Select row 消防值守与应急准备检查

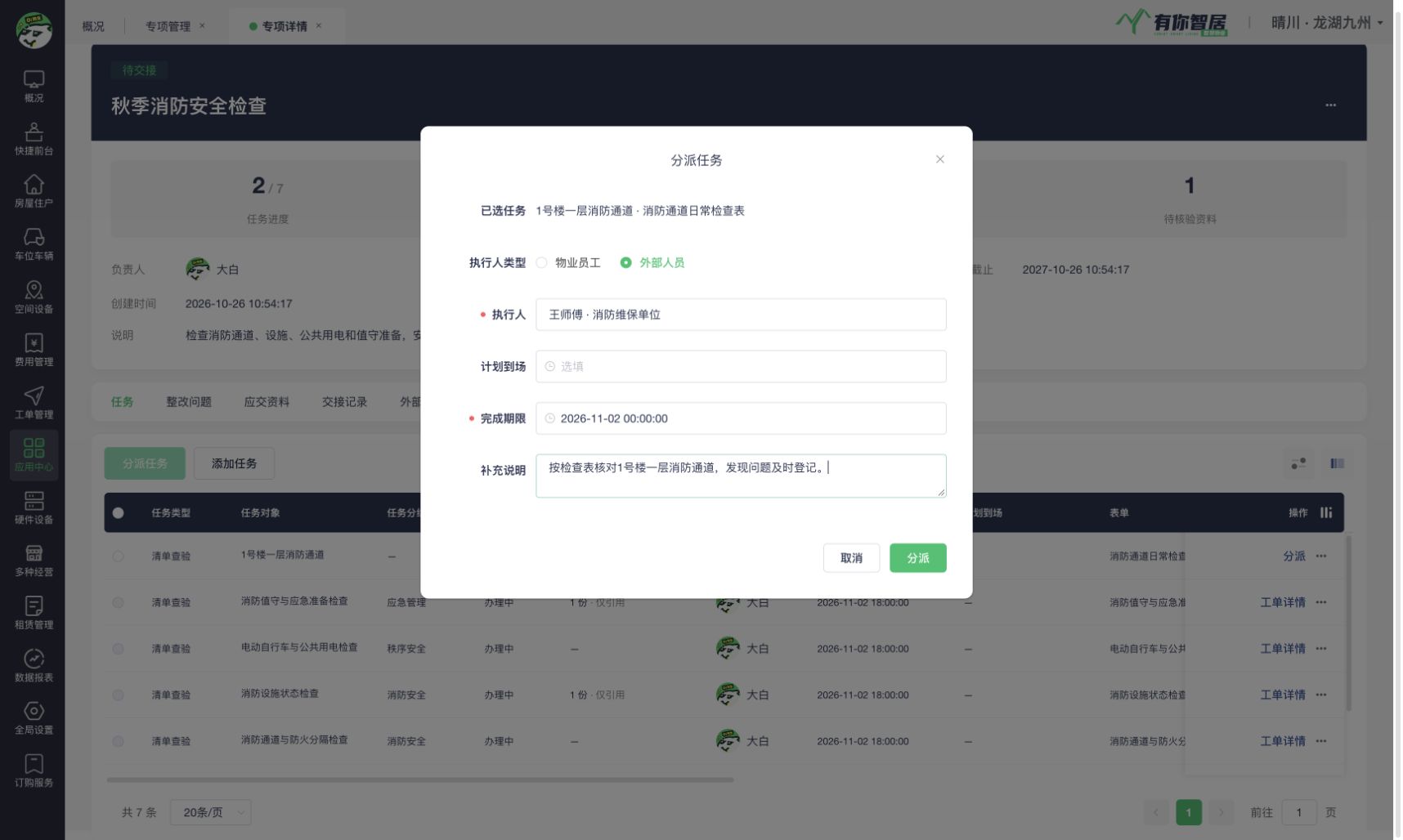(x=118, y=602)
